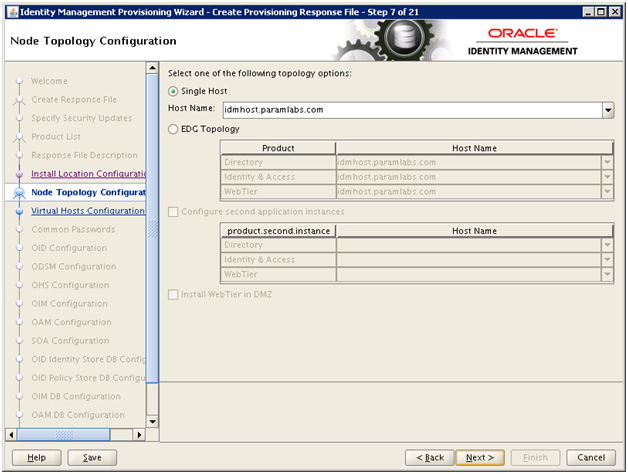Click the step list horizontal scroll left arrow
Image resolution: width=628 pixels, height=474 pixels.
click(11, 435)
